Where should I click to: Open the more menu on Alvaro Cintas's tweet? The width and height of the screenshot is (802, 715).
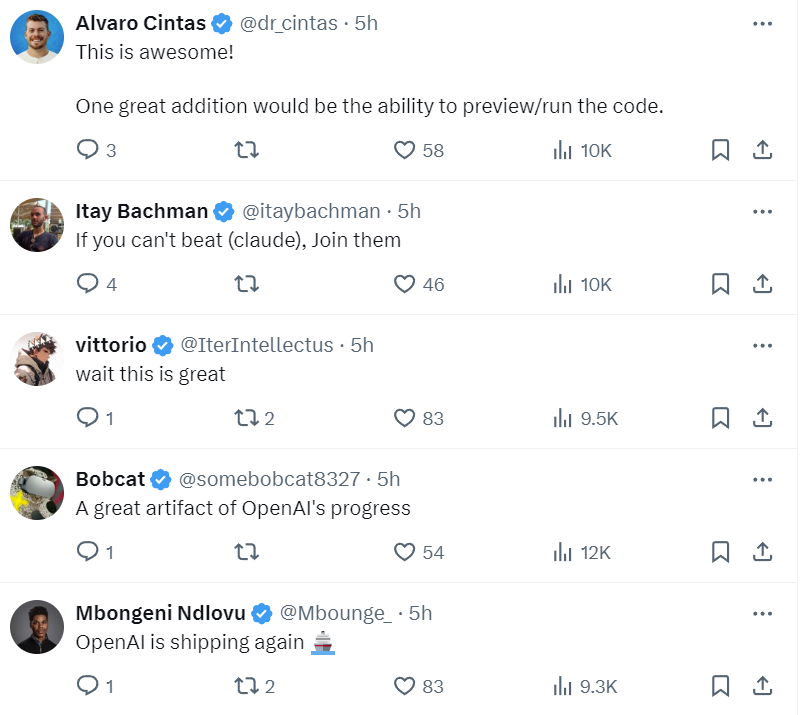[x=762, y=24]
